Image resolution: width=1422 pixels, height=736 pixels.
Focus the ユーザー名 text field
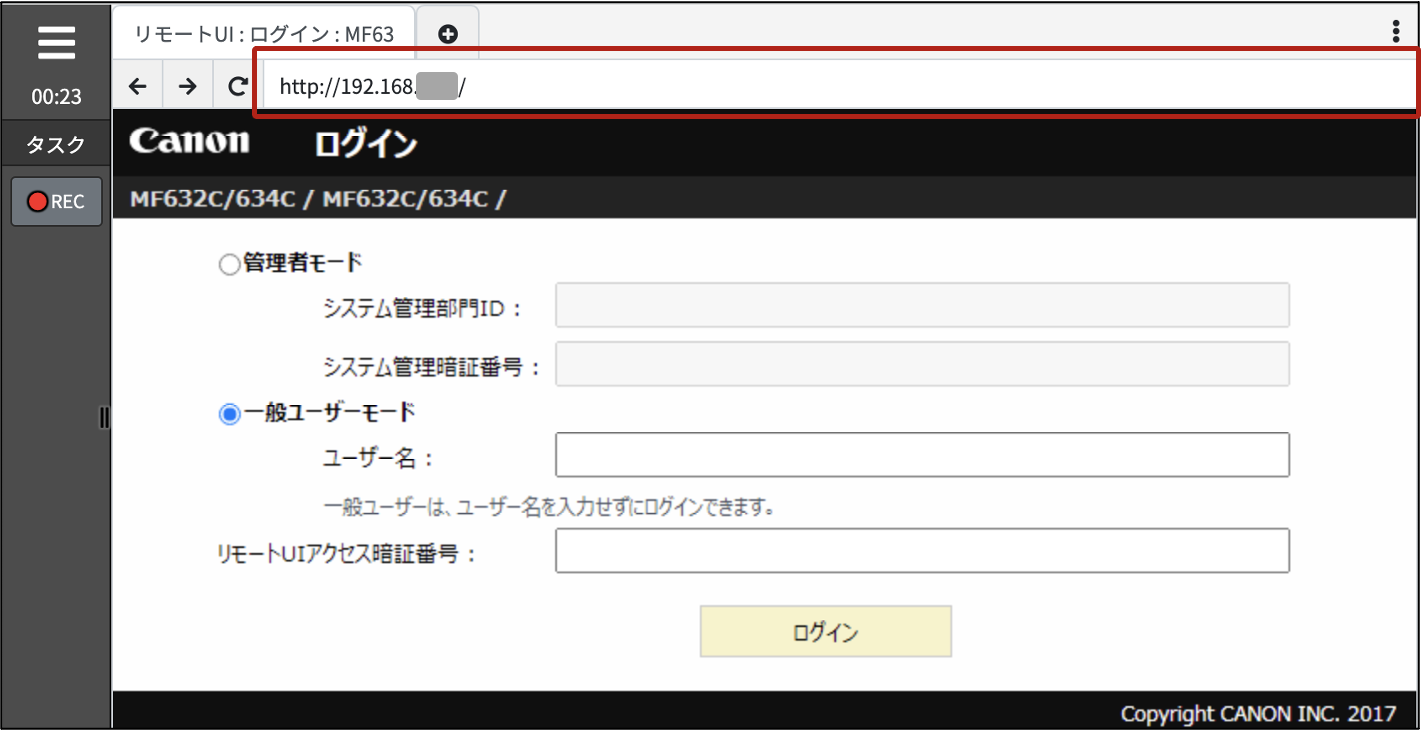[922, 455]
